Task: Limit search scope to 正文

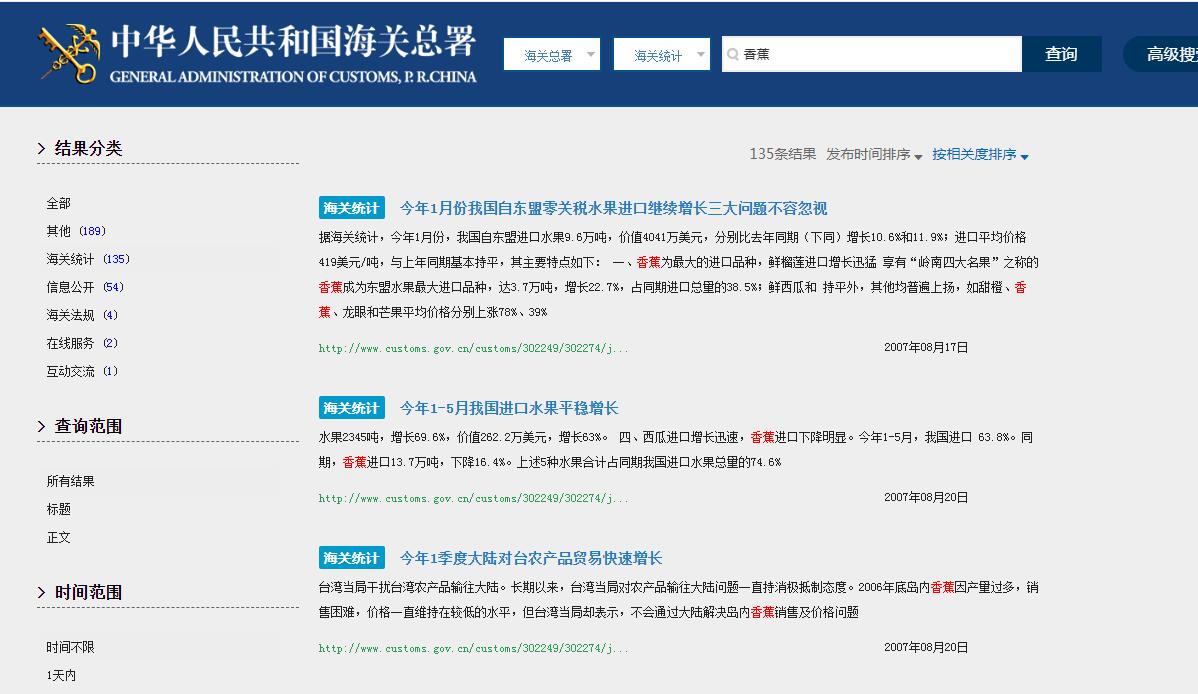Action: (x=59, y=537)
